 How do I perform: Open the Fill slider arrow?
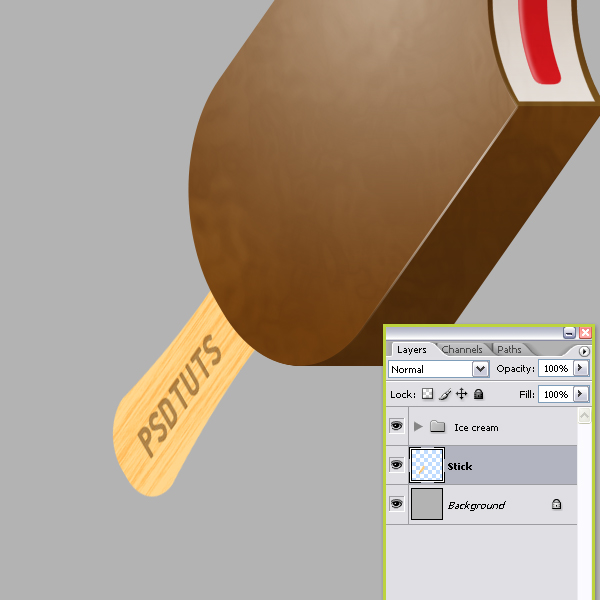[x=580, y=394]
